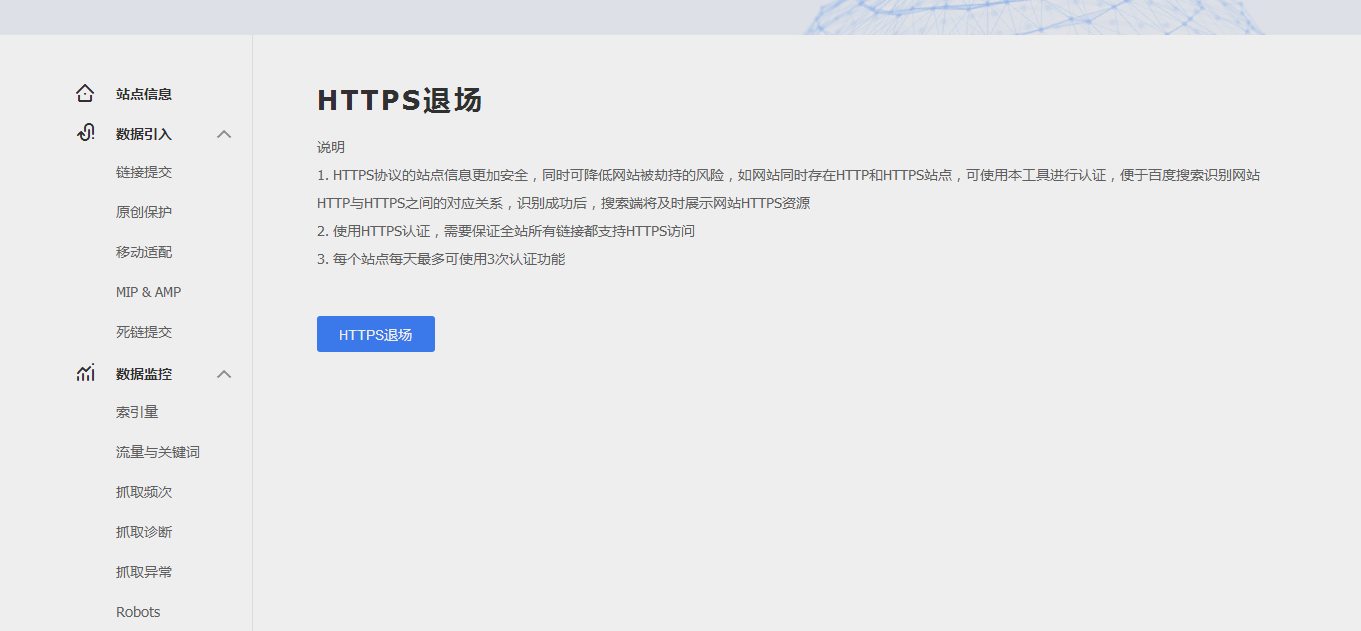Show the 抓取异常 page
The image size is (1361, 631).
tap(144, 572)
